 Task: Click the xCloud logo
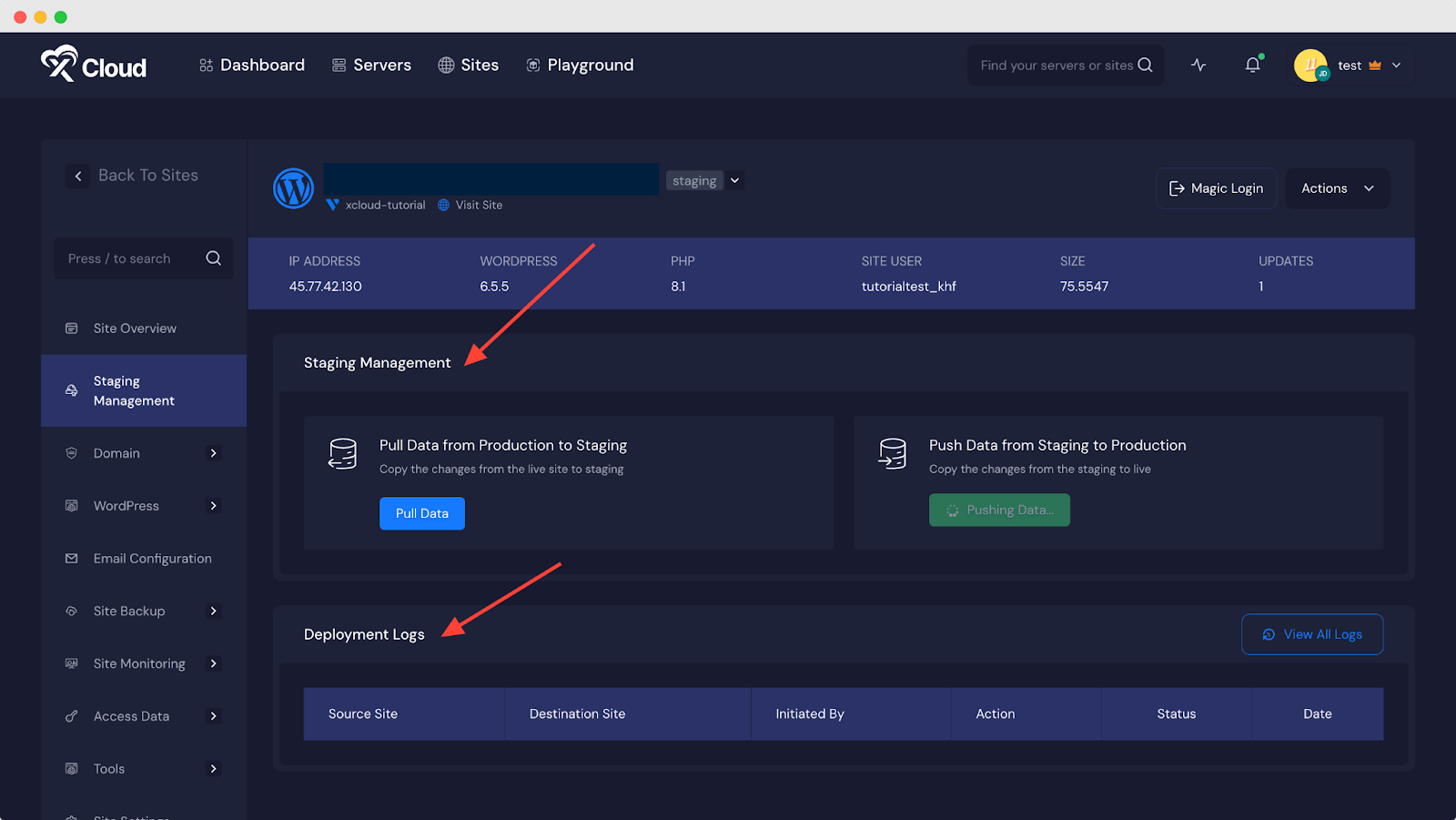click(93, 64)
